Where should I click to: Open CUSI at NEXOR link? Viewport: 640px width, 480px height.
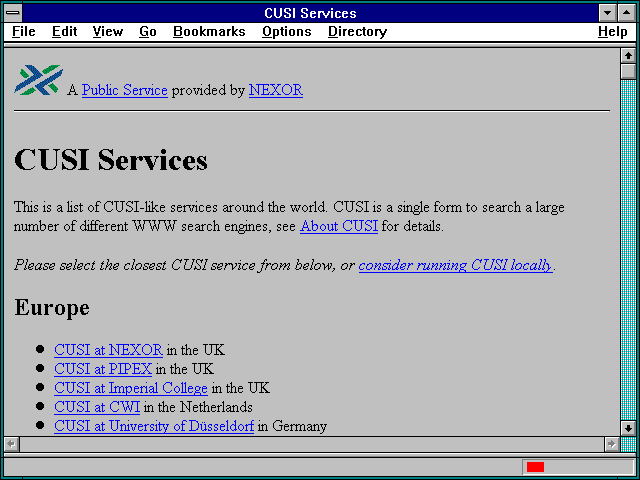(x=108, y=350)
